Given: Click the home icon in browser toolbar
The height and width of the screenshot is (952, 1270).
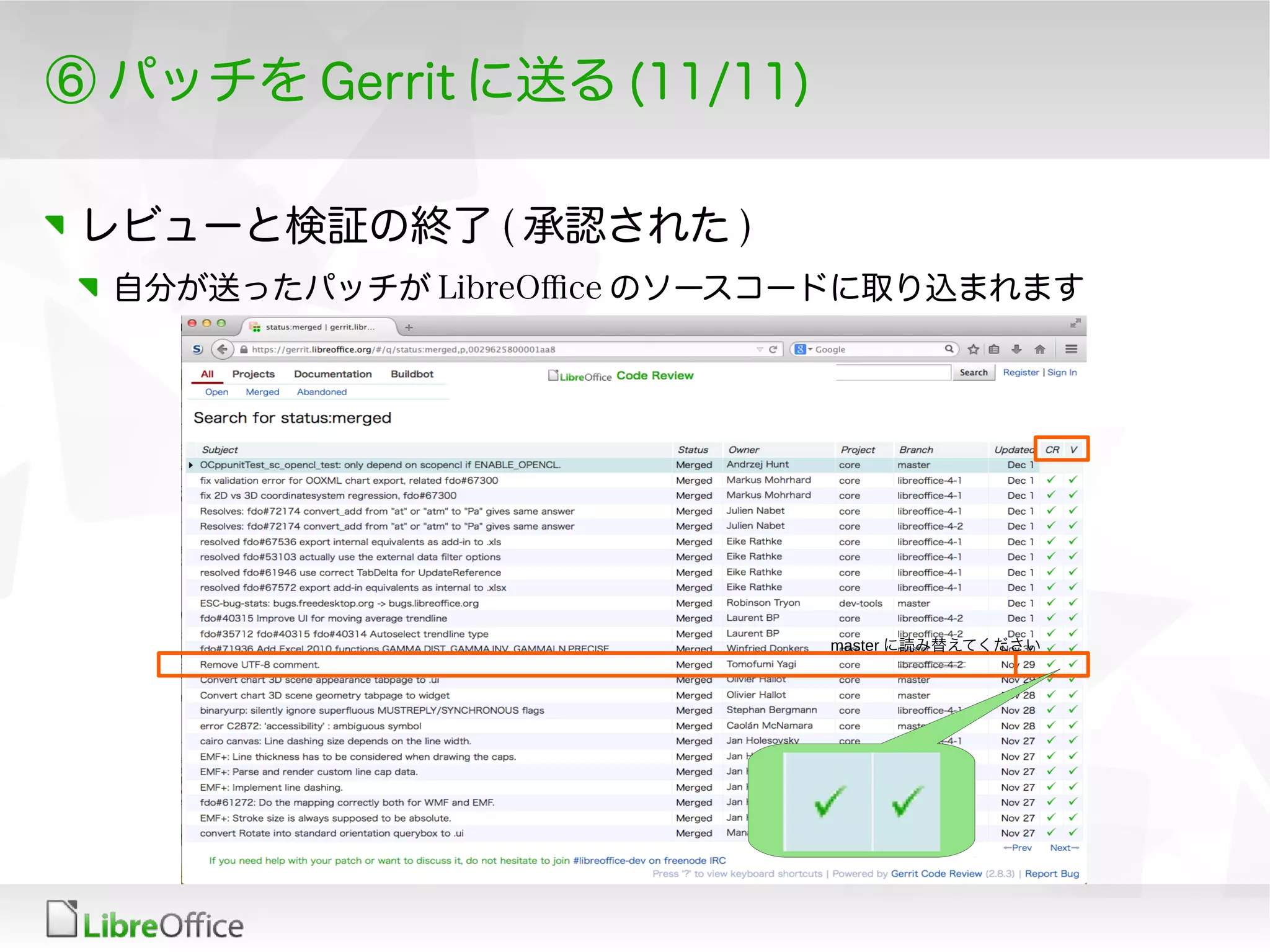Looking at the screenshot, I should (x=1040, y=349).
